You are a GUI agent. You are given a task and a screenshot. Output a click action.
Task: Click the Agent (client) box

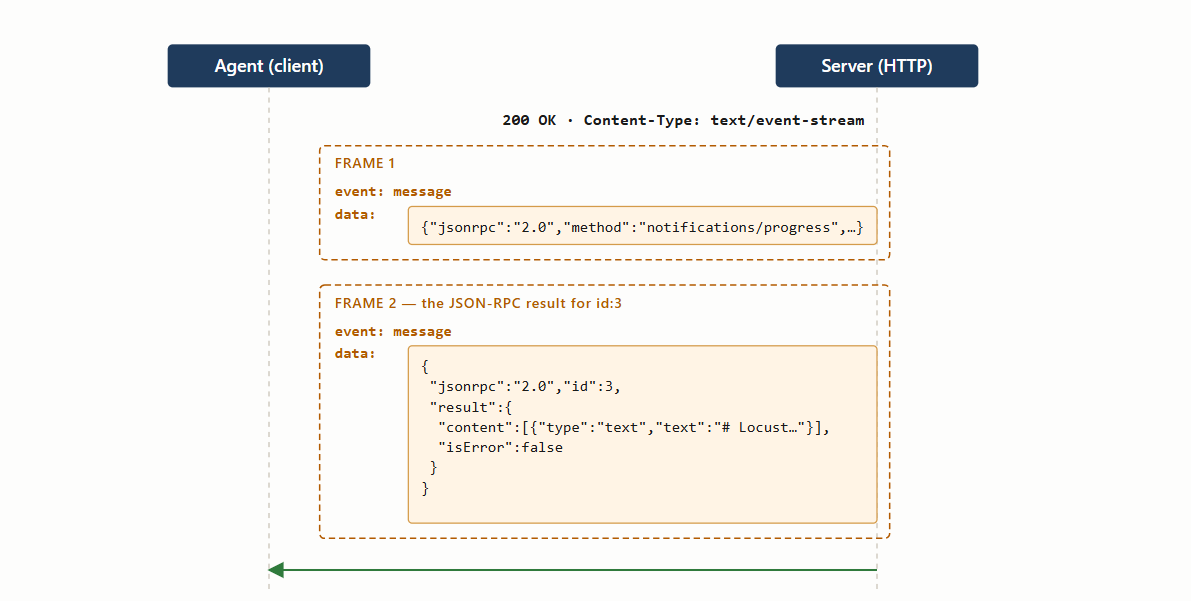pyautogui.click(x=269, y=66)
